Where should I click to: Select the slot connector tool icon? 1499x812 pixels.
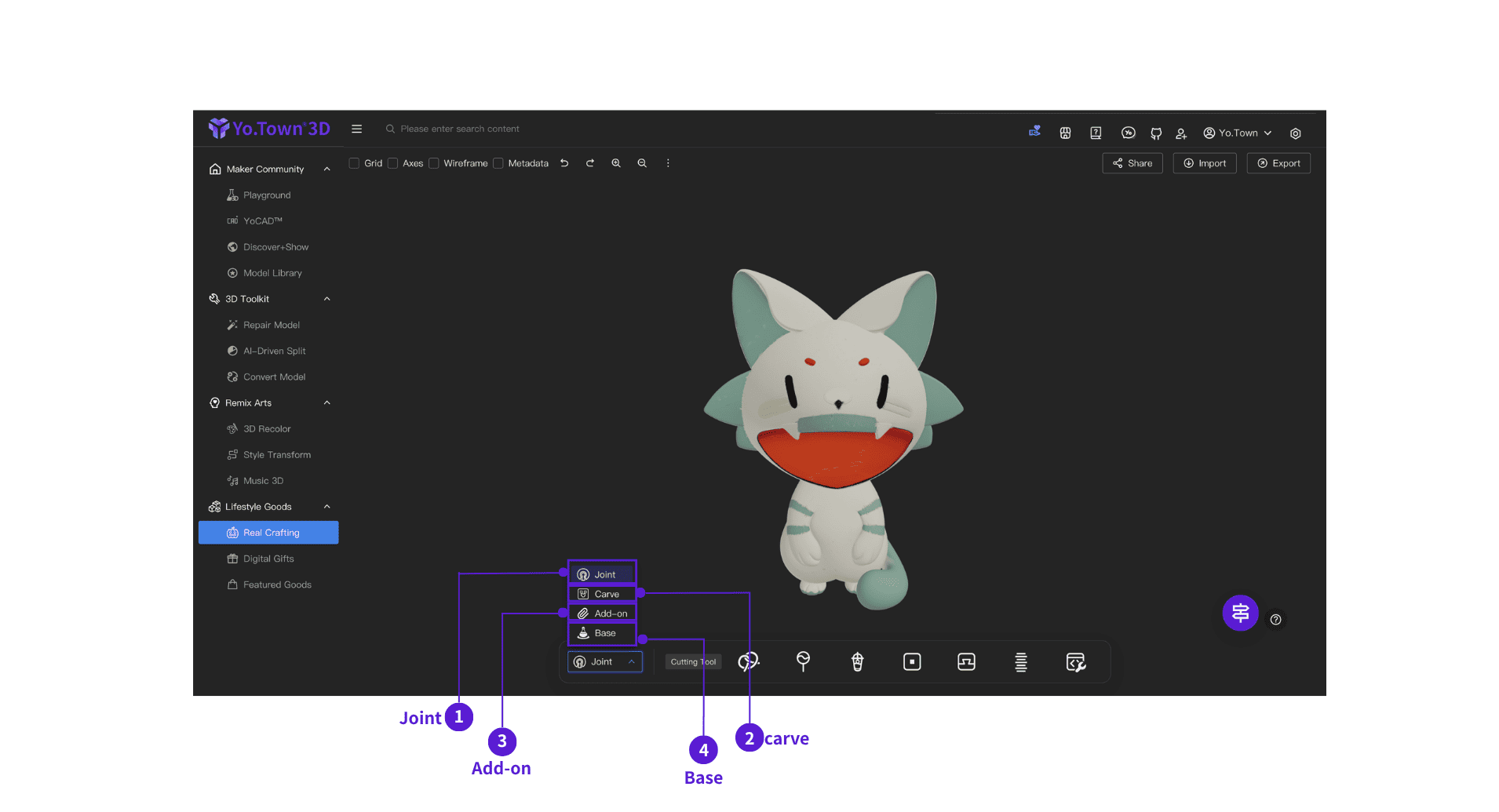(x=966, y=662)
